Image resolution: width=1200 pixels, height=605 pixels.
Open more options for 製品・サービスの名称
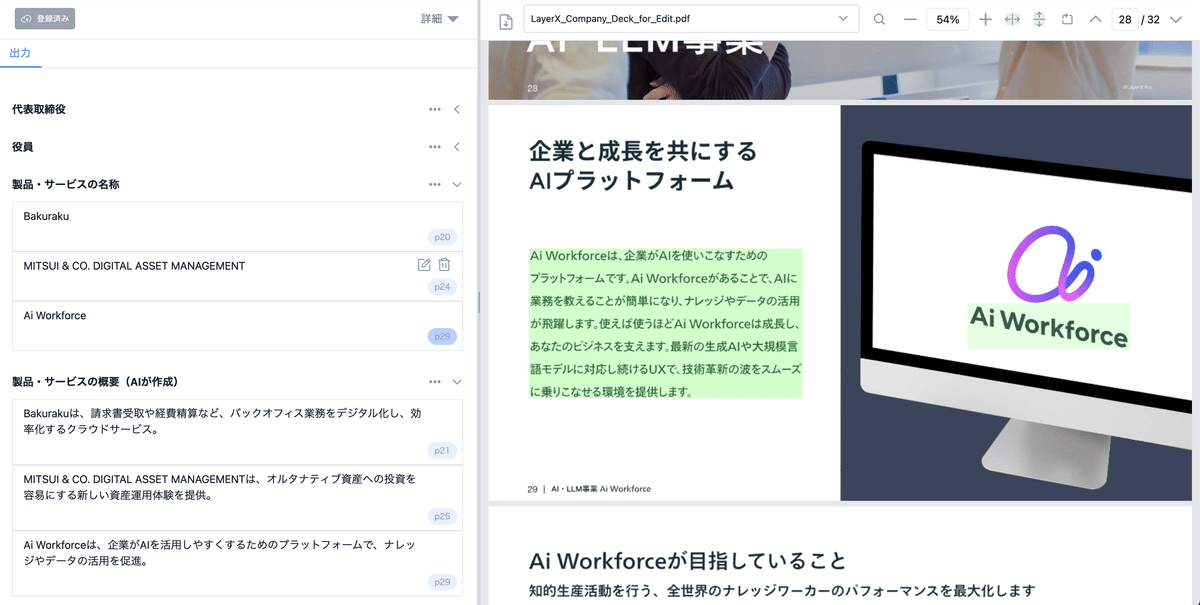[x=435, y=185]
